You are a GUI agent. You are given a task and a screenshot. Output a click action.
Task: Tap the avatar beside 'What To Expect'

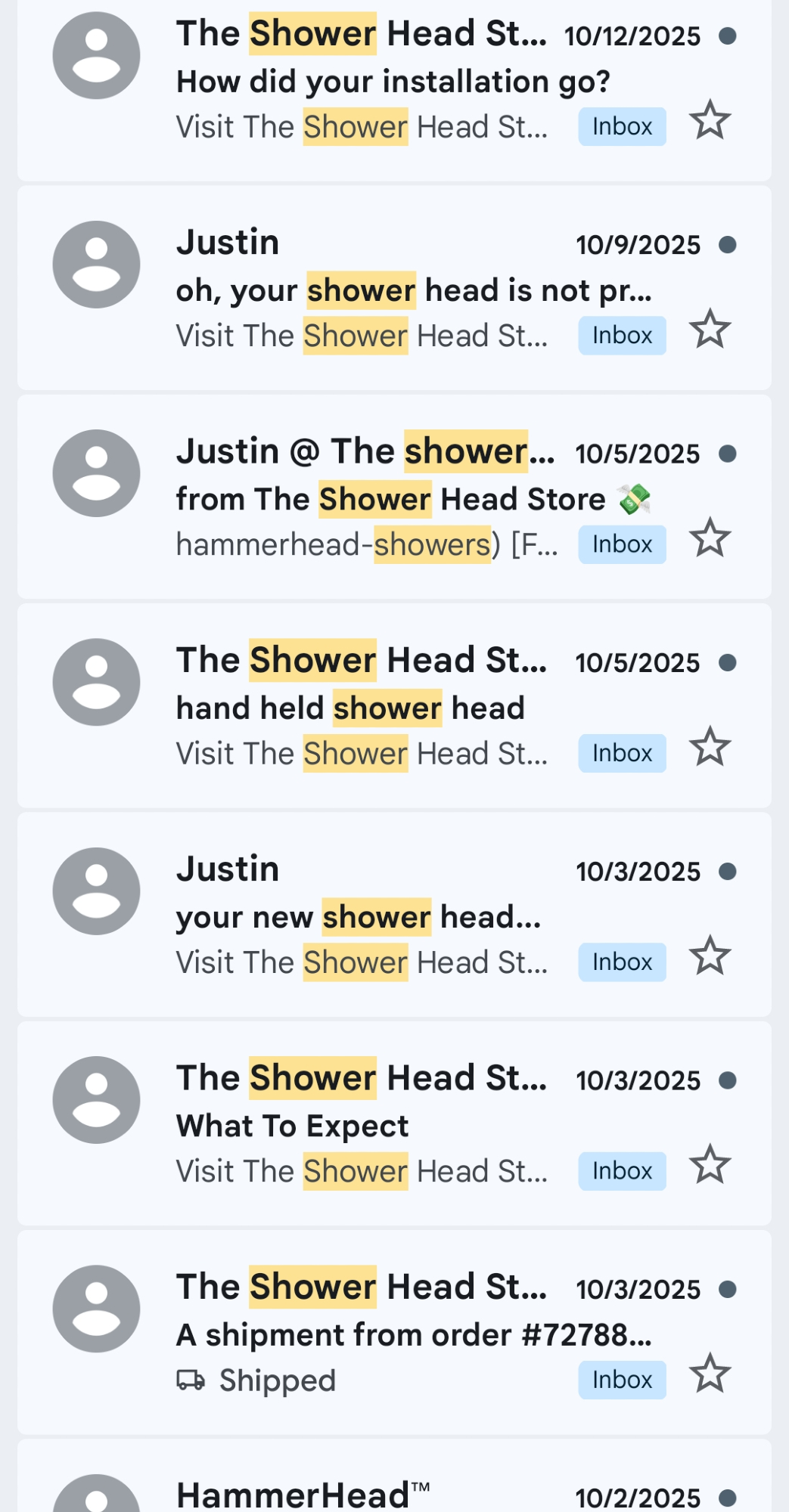click(x=96, y=1100)
